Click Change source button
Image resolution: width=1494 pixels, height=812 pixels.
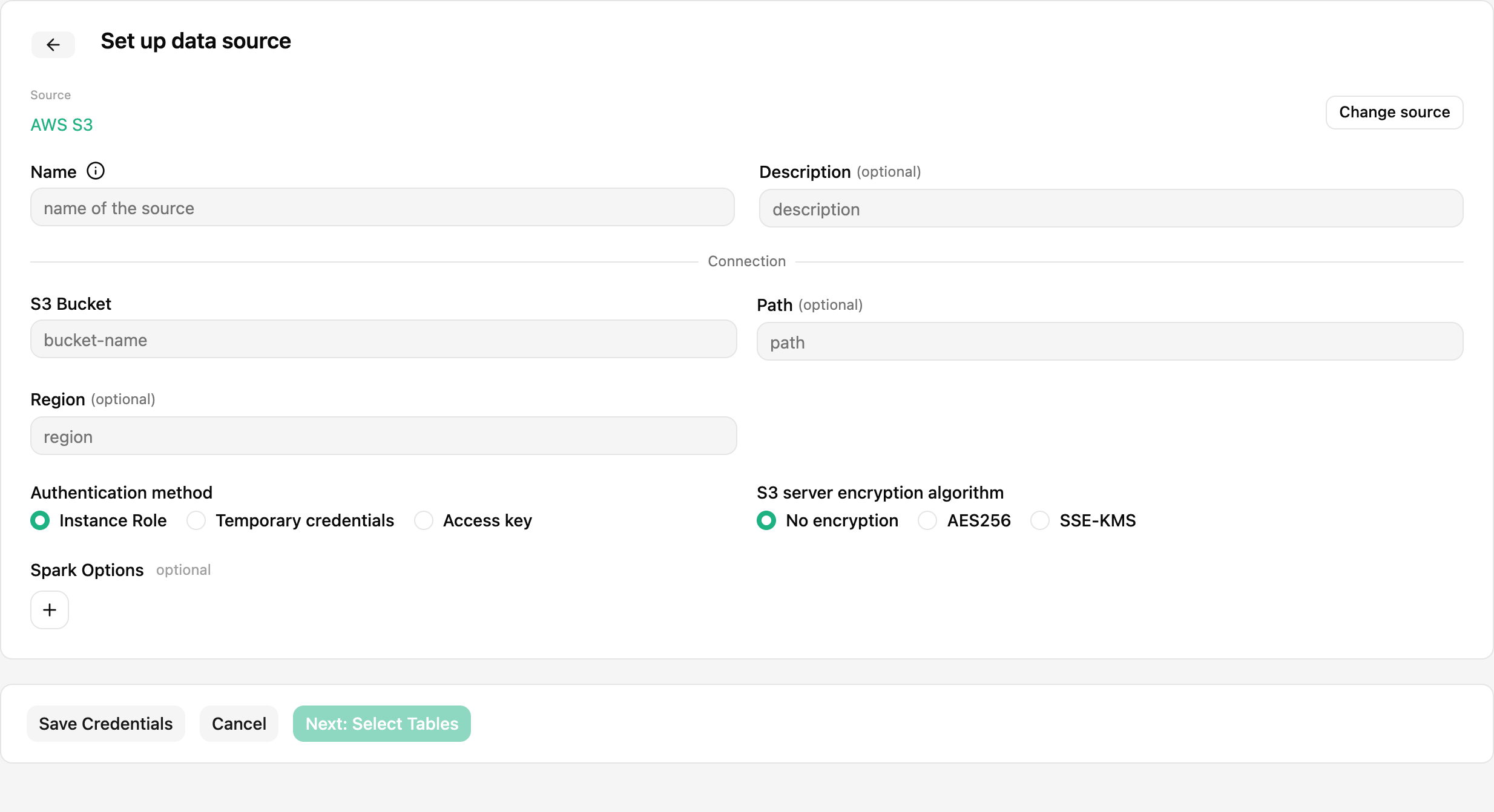1395,113
